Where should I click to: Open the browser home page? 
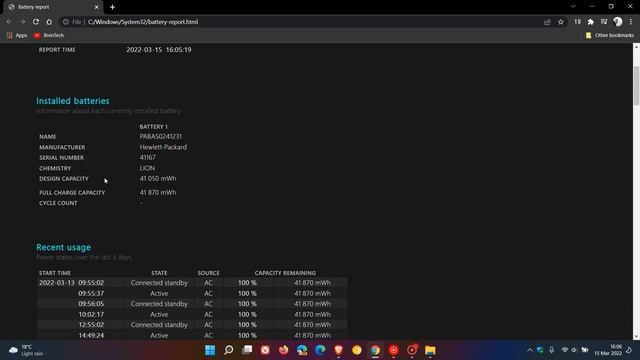(49, 22)
